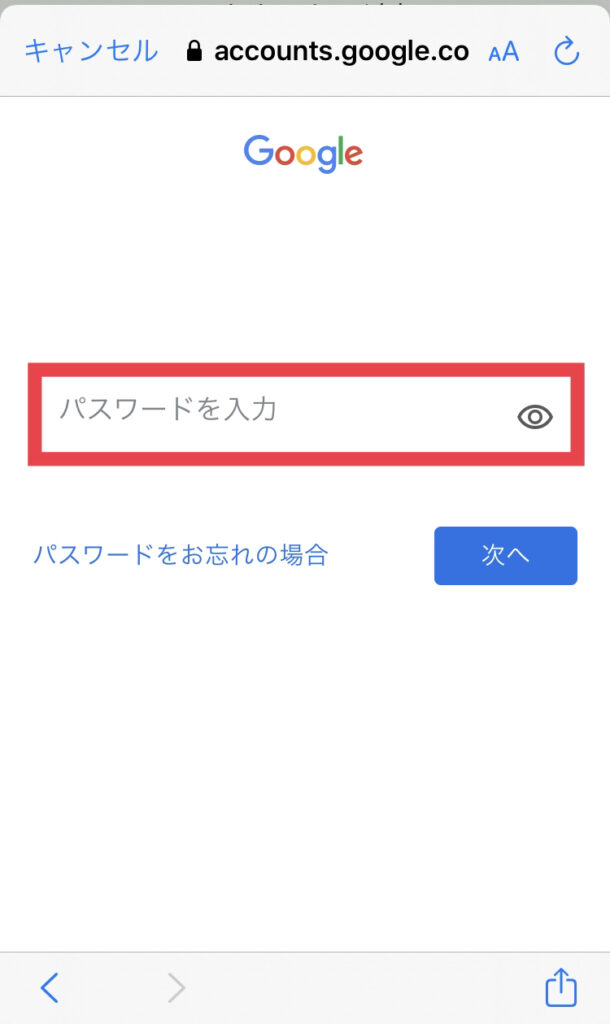The image size is (610, 1024).
Task: Dismiss the web sheet using キャンセル
Action: pos(91,51)
